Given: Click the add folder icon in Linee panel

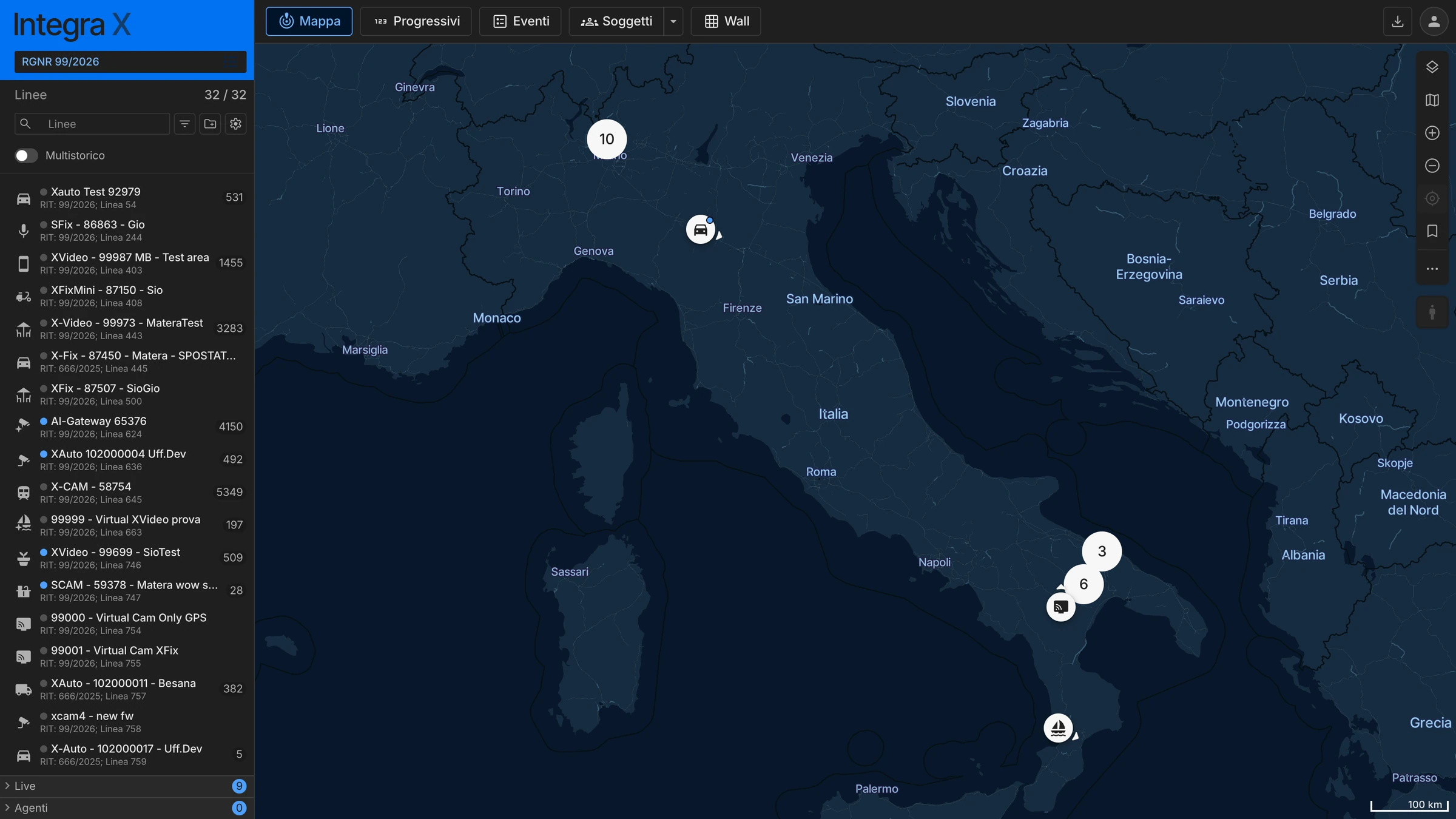Looking at the screenshot, I should [x=211, y=124].
